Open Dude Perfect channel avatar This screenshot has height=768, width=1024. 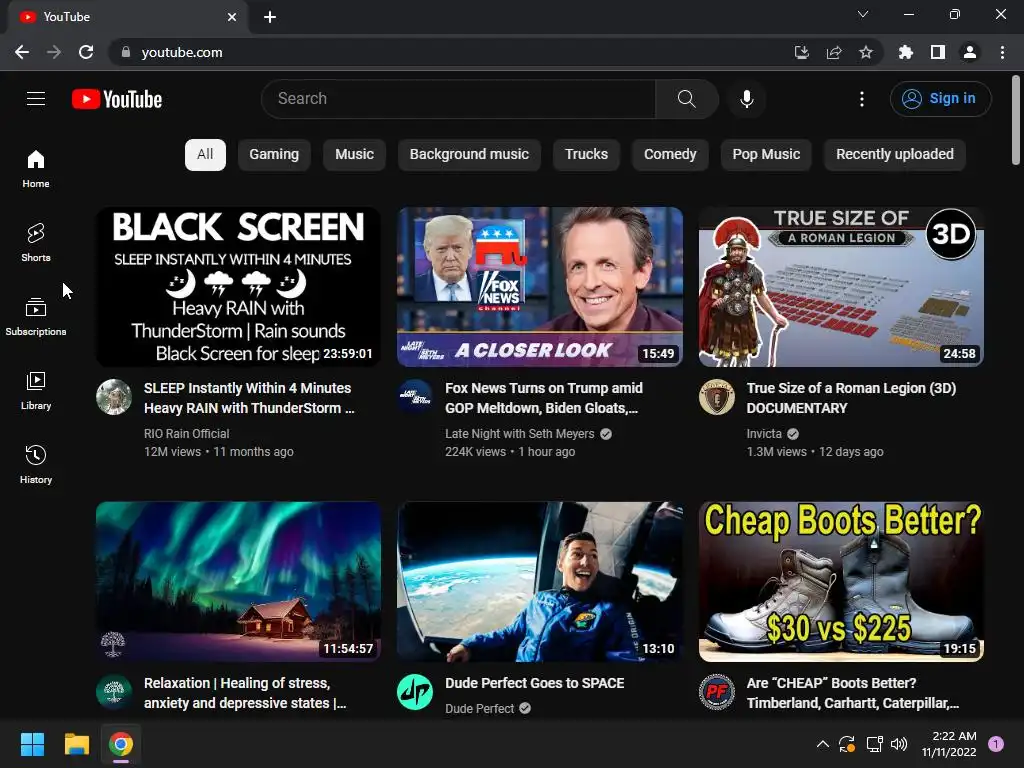pyautogui.click(x=415, y=692)
